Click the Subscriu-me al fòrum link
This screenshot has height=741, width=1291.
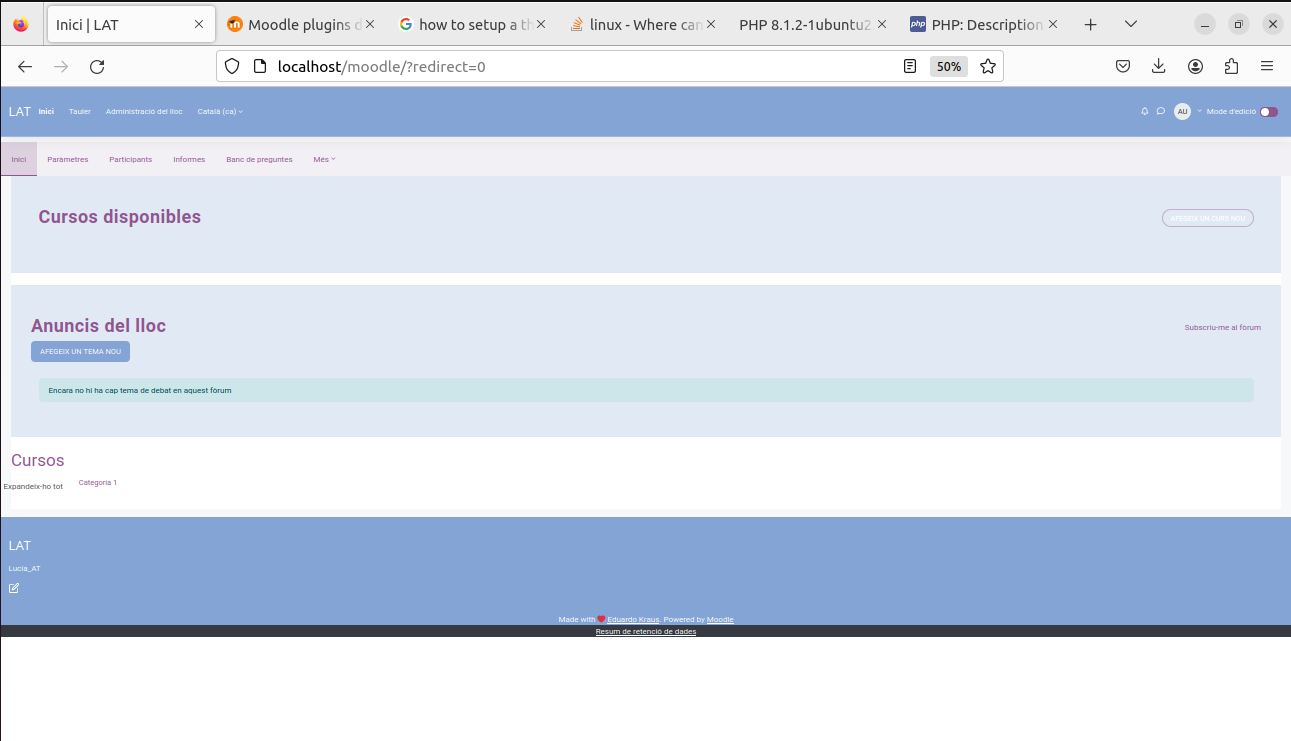pyautogui.click(x=1222, y=327)
